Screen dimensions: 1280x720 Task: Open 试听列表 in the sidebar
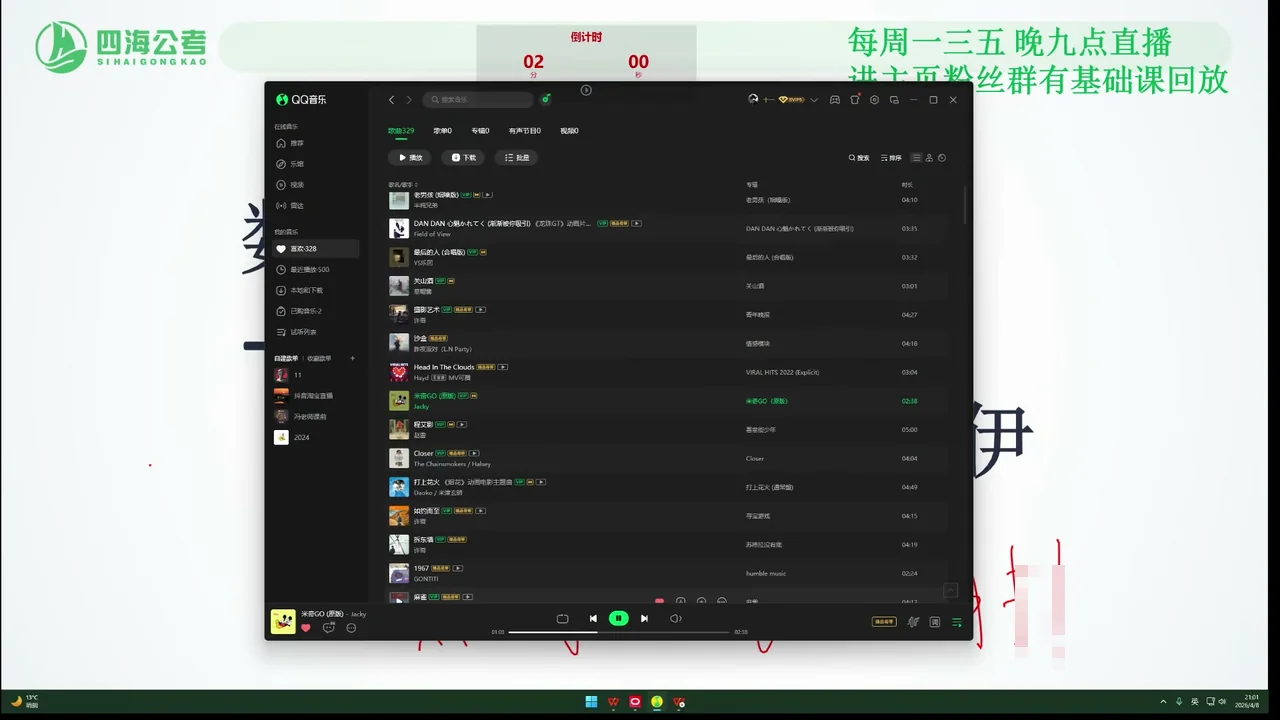click(316, 332)
